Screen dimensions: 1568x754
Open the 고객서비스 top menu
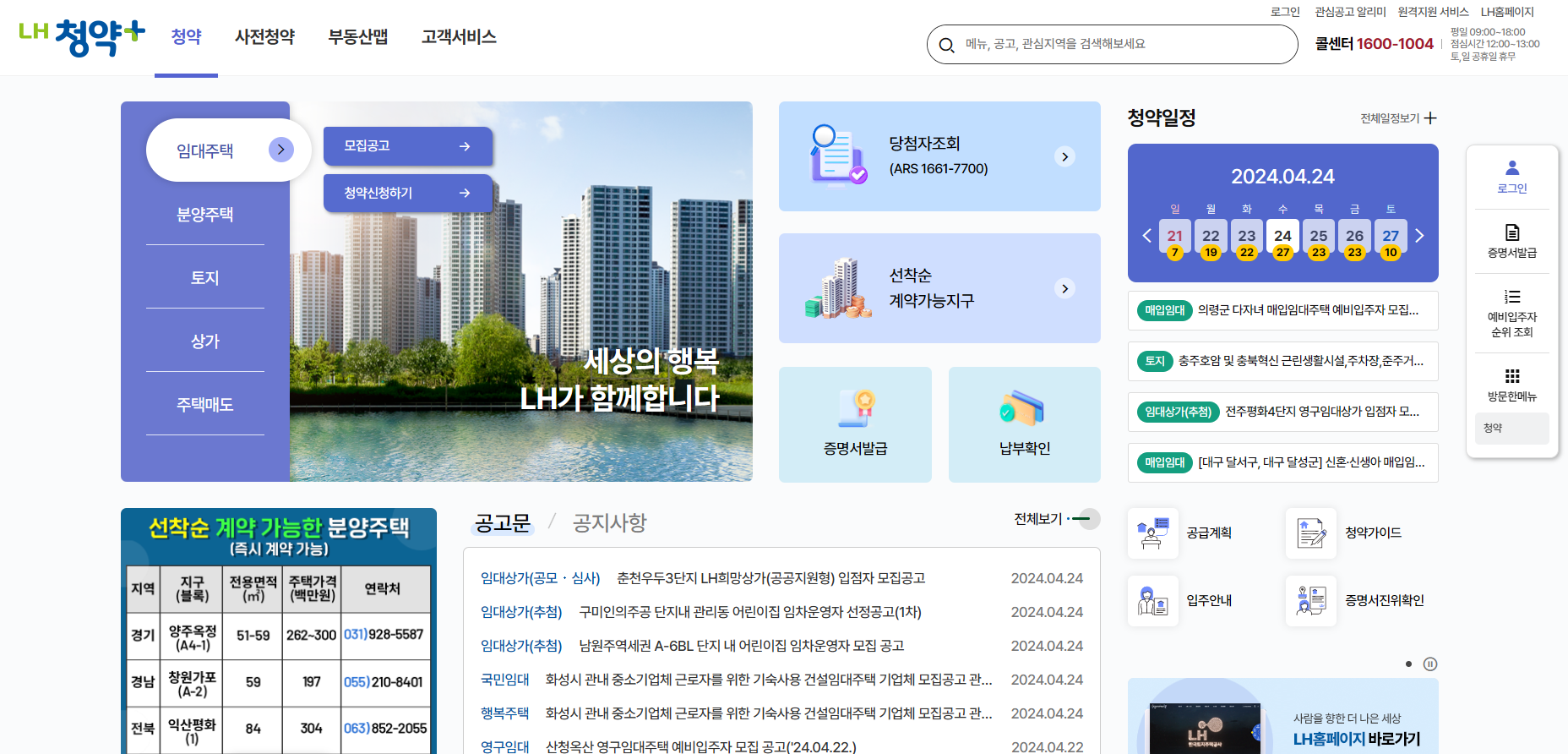(459, 37)
